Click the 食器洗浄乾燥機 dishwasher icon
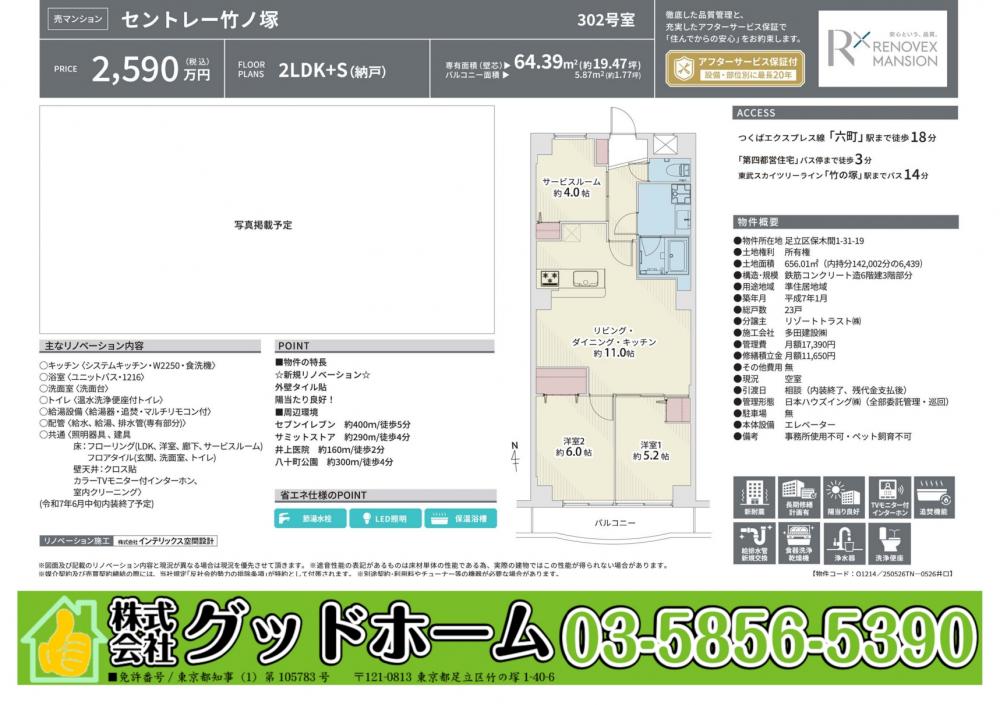 coord(798,543)
